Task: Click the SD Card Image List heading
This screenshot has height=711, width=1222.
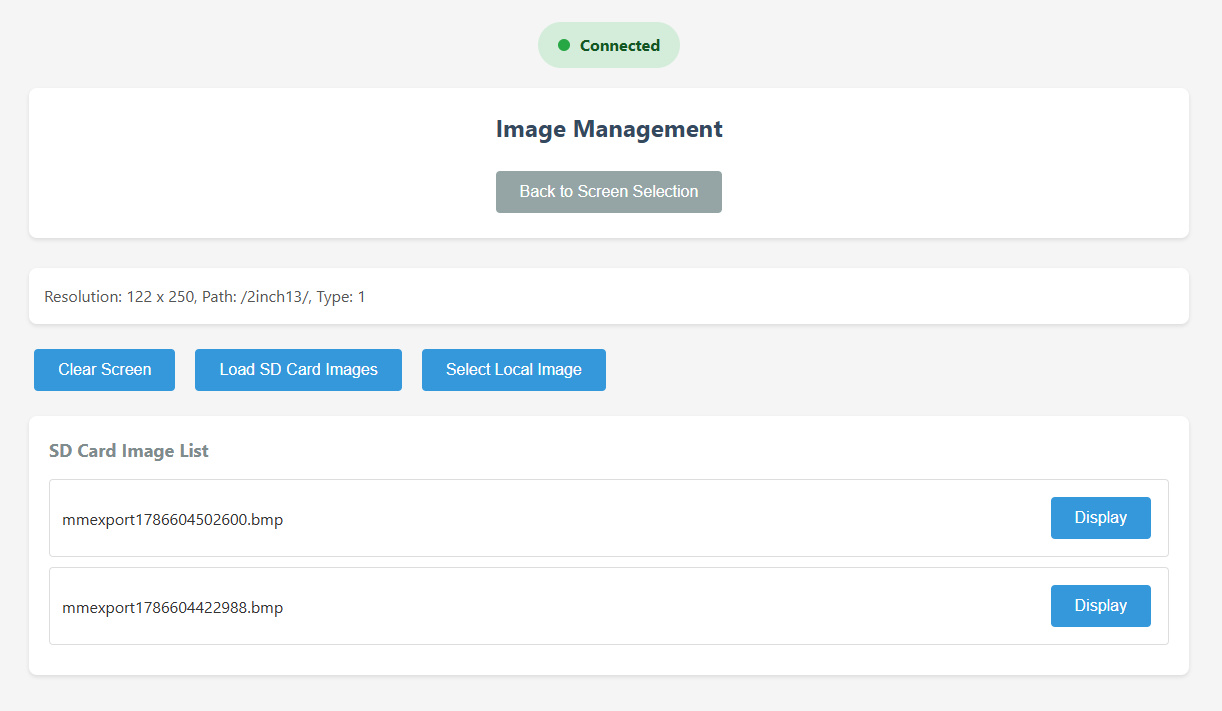Action: (129, 451)
